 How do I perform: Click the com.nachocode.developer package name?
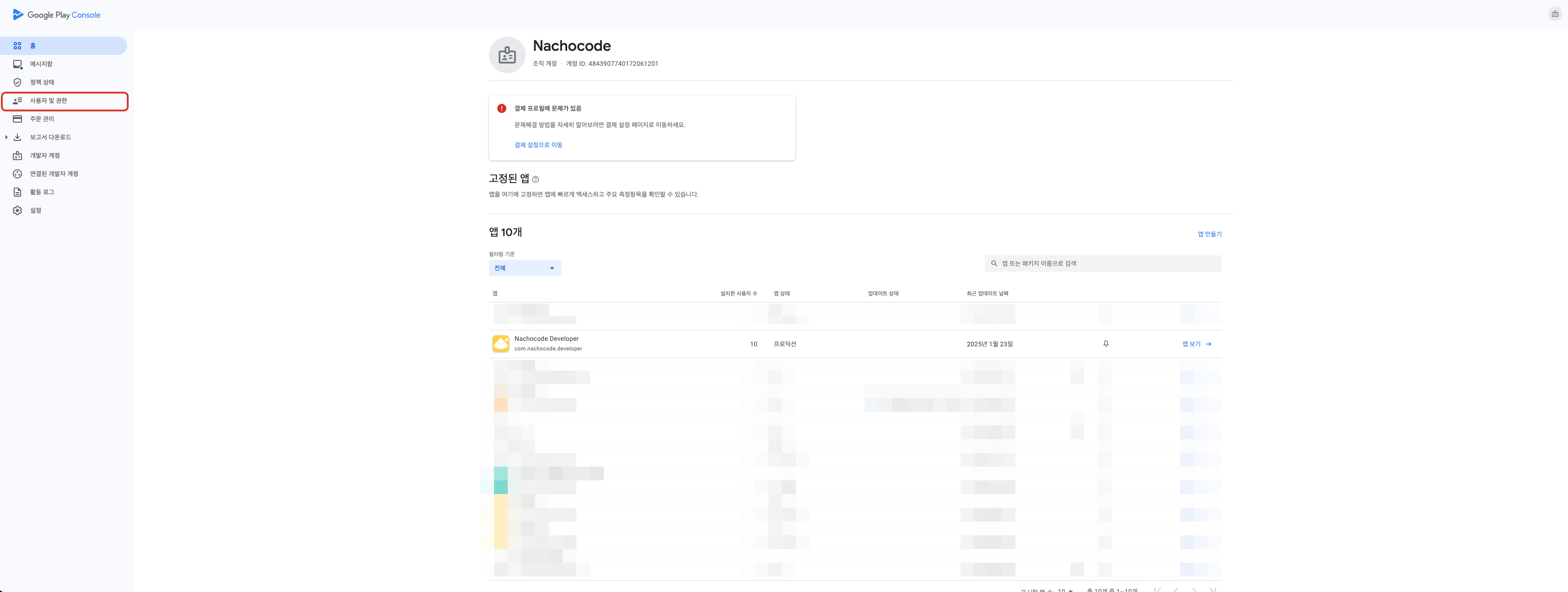pos(548,349)
